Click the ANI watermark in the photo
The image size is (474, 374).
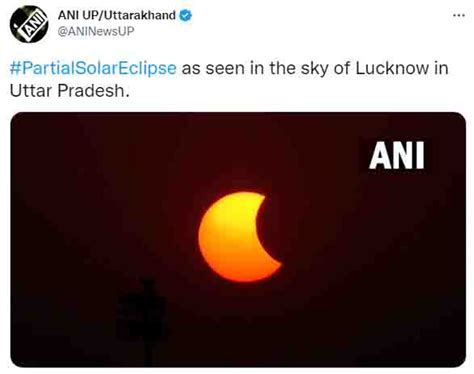click(397, 155)
